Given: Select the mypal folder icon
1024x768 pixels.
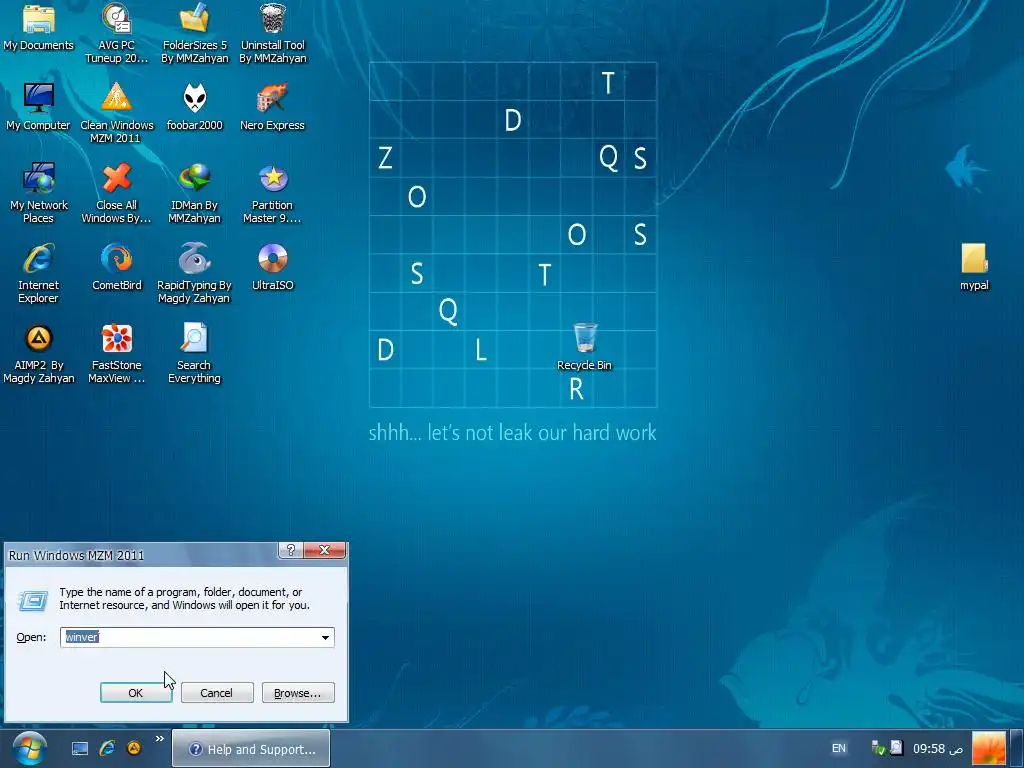Looking at the screenshot, I should 974,266.
